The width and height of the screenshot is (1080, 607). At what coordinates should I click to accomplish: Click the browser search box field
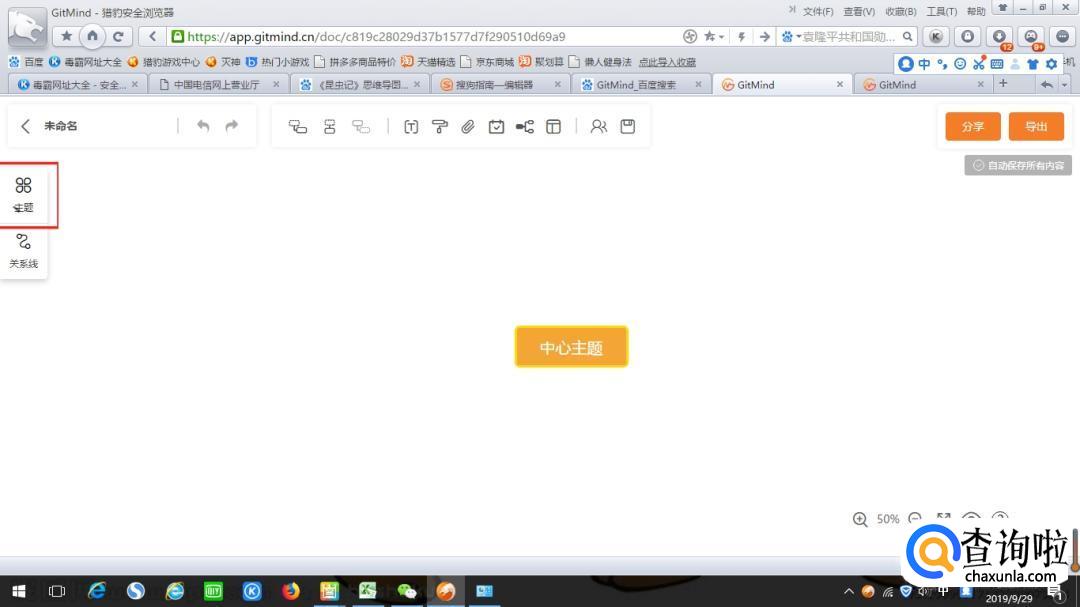click(851, 37)
